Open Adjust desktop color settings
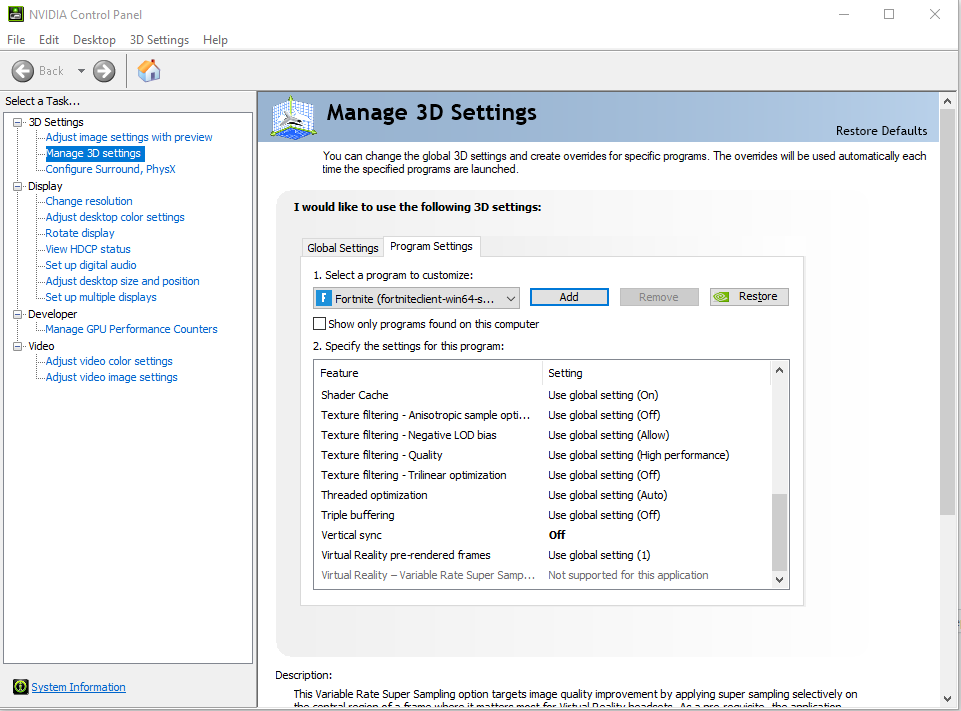Viewport: 961px width, 711px height. (x=115, y=217)
